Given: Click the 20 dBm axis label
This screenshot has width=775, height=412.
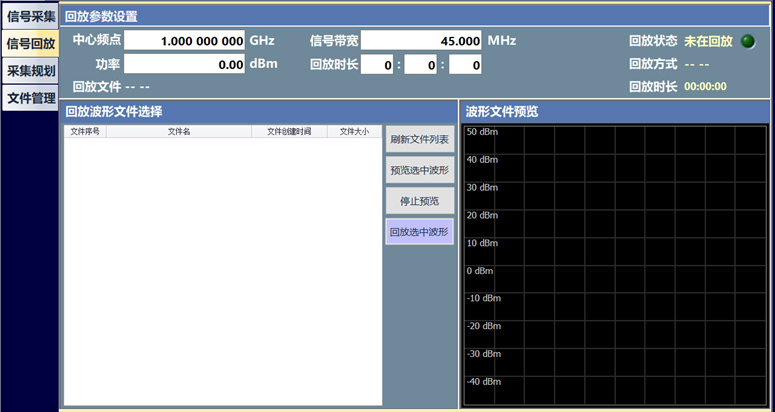Looking at the screenshot, I should click(482, 215).
